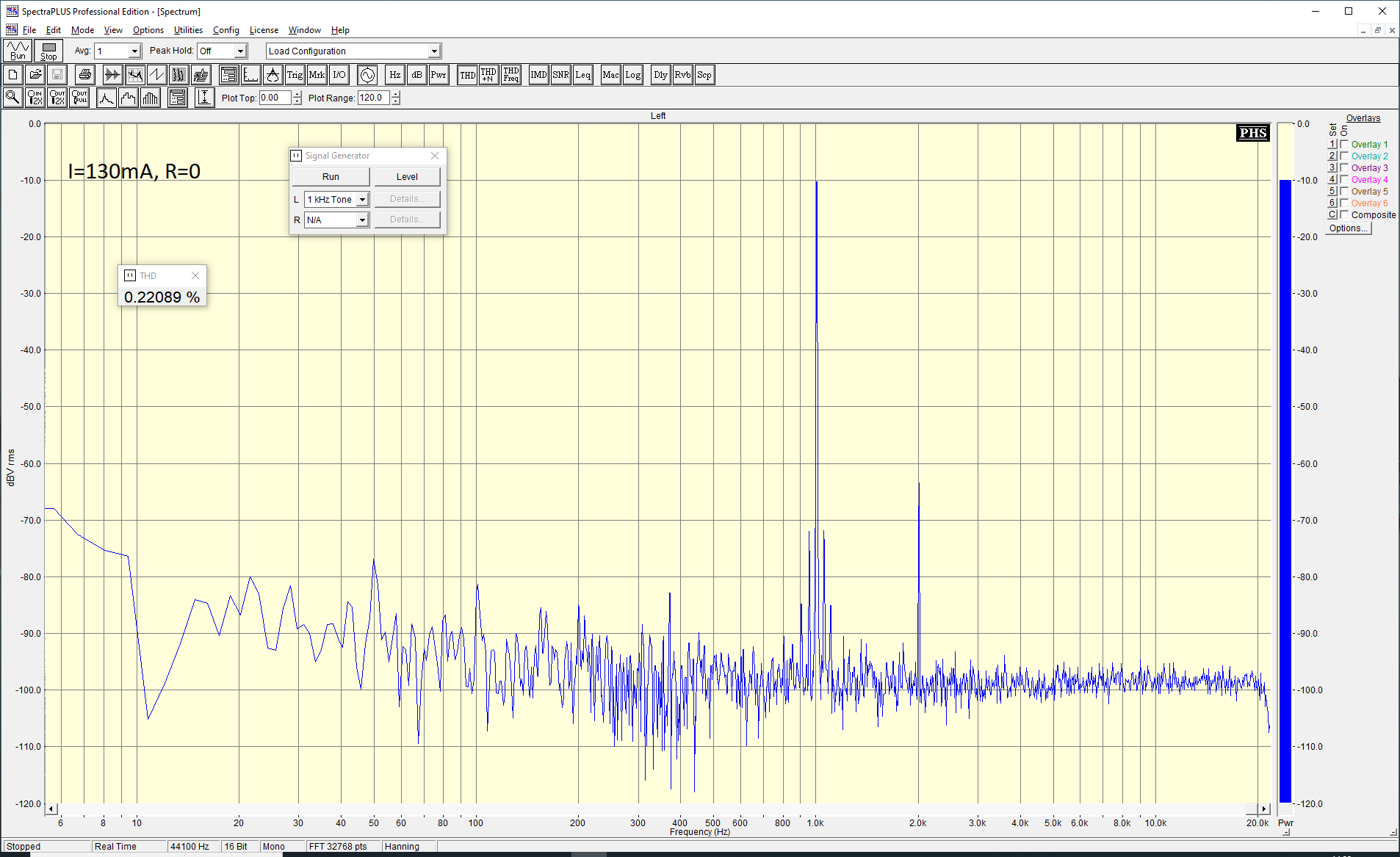Zoom out 2X with toolbar icon

(57, 98)
